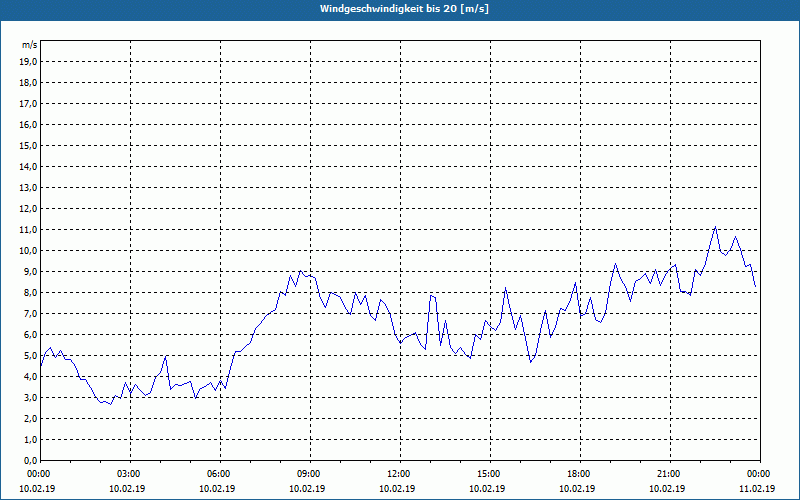Viewport: 800px width, 500px height.
Task: Click the "19,0" y-axis label
Action: click(28, 62)
